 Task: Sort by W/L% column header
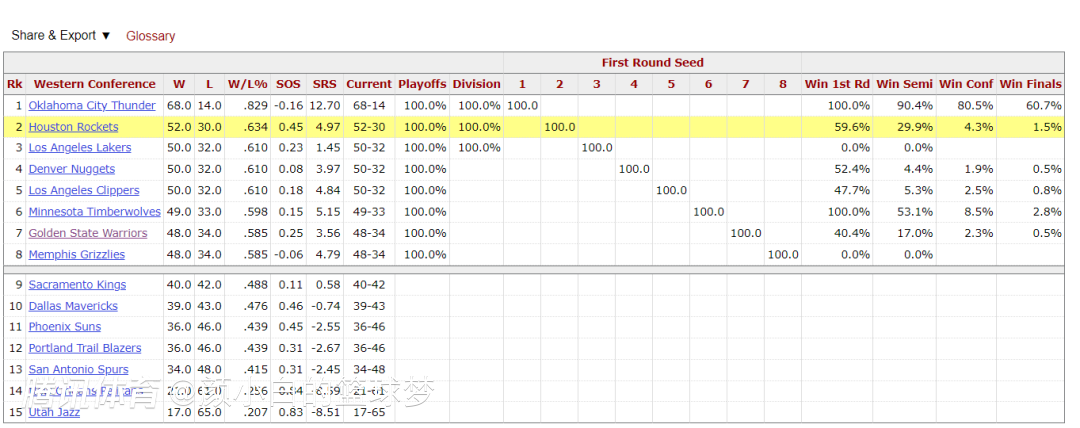[247, 84]
